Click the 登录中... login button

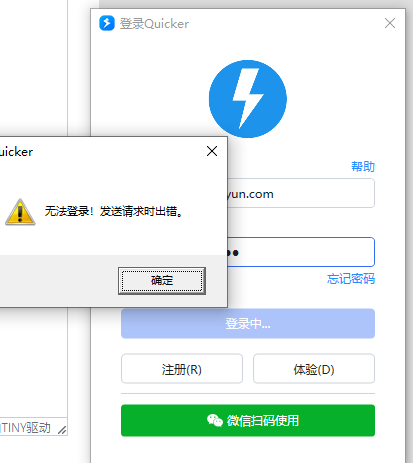tap(248, 323)
